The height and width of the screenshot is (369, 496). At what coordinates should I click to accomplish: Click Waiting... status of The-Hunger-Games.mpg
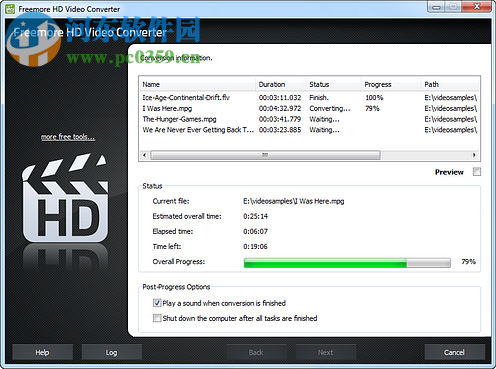click(x=324, y=119)
